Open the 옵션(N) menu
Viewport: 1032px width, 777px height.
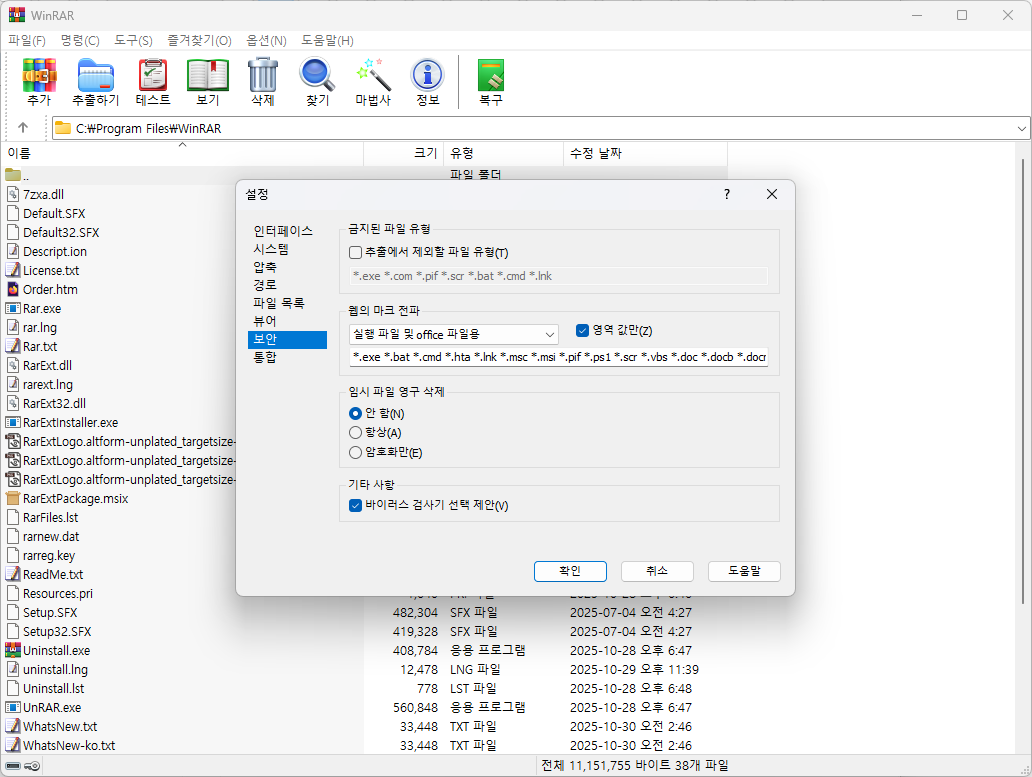pyautogui.click(x=267, y=41)
